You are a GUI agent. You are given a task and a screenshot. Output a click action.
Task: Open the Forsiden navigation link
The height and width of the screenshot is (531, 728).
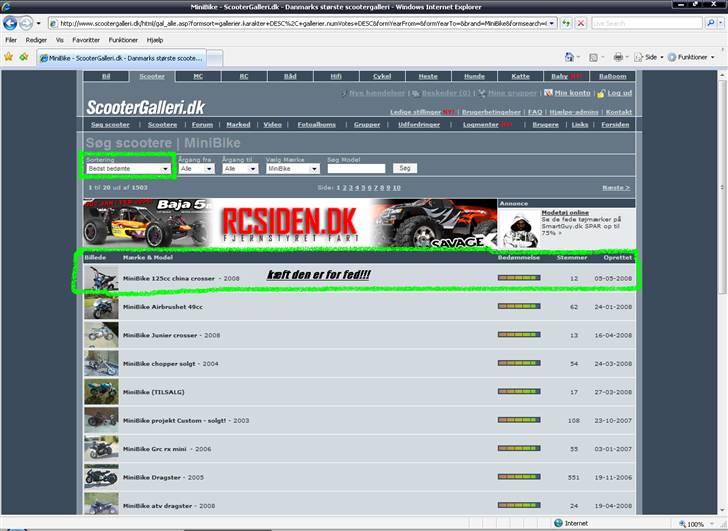[615, 124]
